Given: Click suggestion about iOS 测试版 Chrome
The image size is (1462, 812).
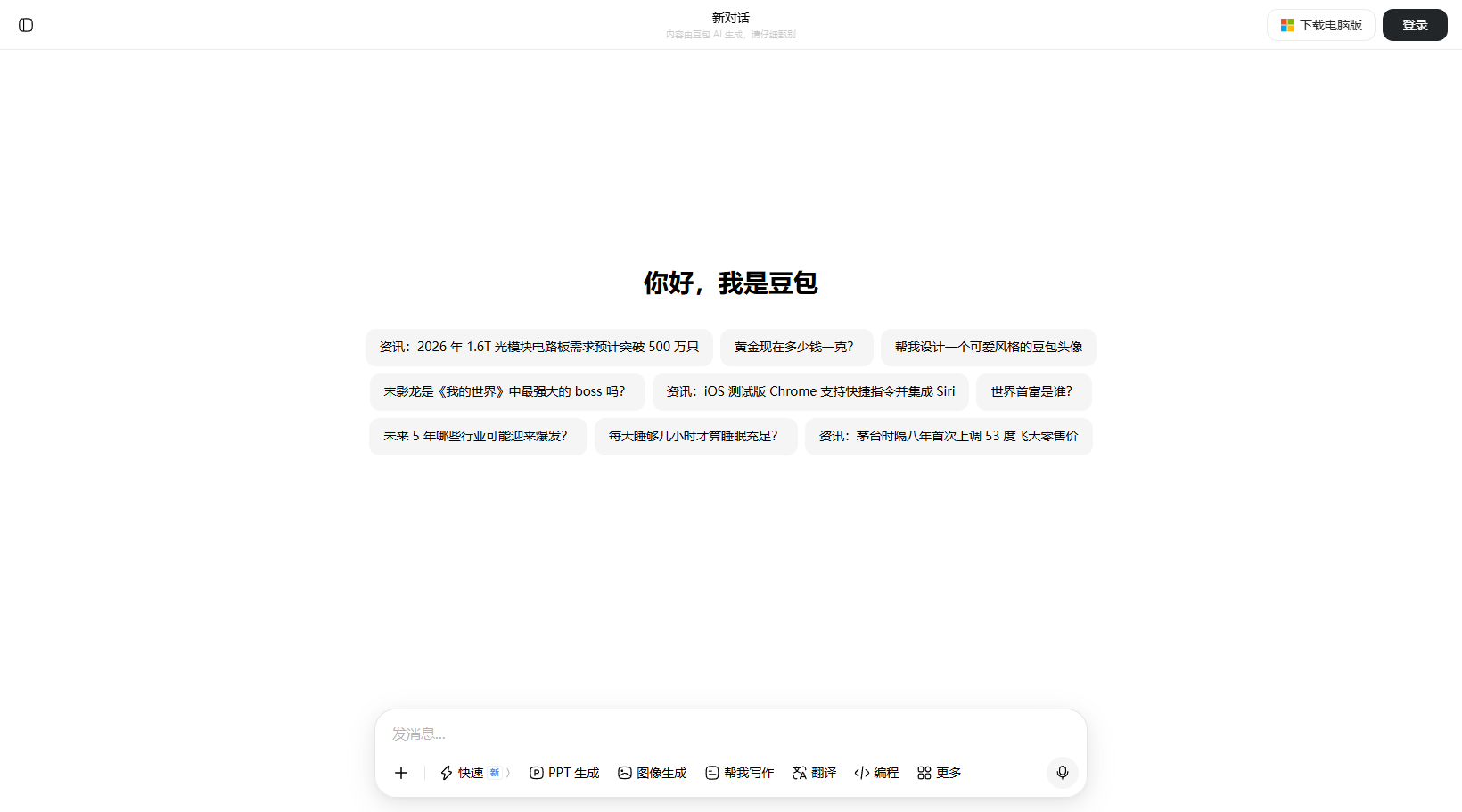Looking at the screenshot, I should (810, 392).
